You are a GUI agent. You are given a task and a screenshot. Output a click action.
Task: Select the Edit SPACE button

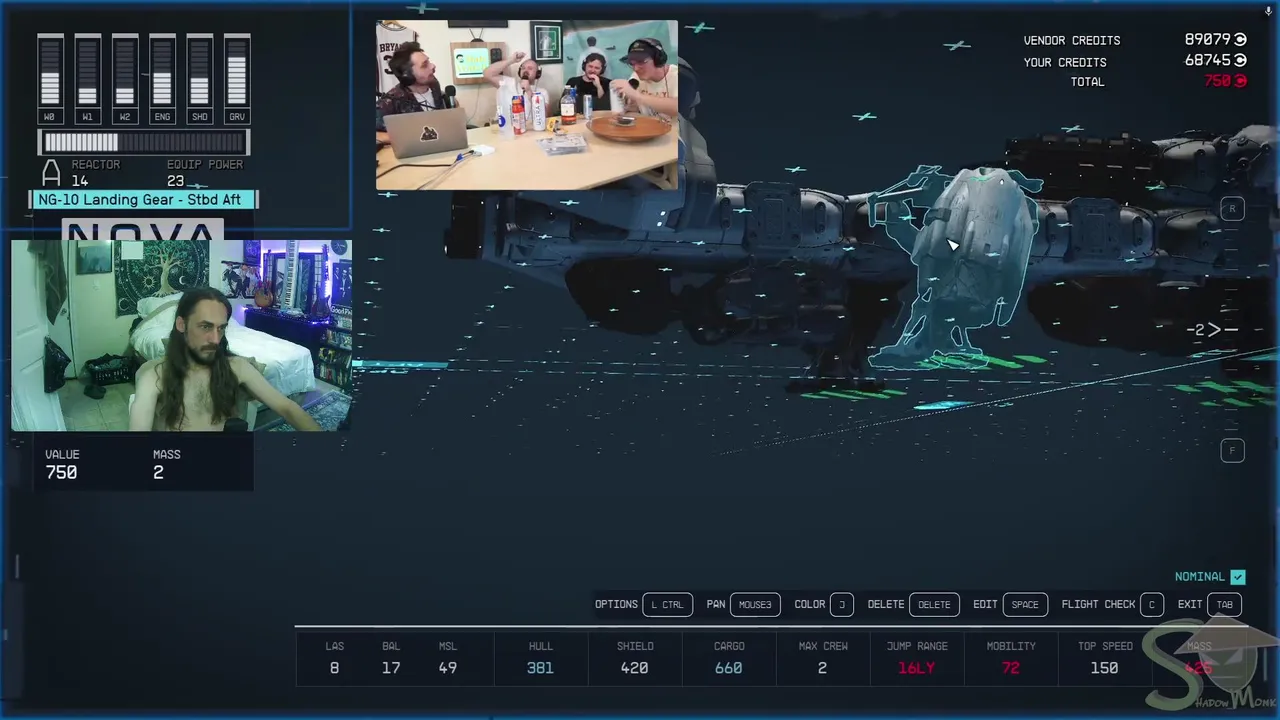coord(1025,604)
